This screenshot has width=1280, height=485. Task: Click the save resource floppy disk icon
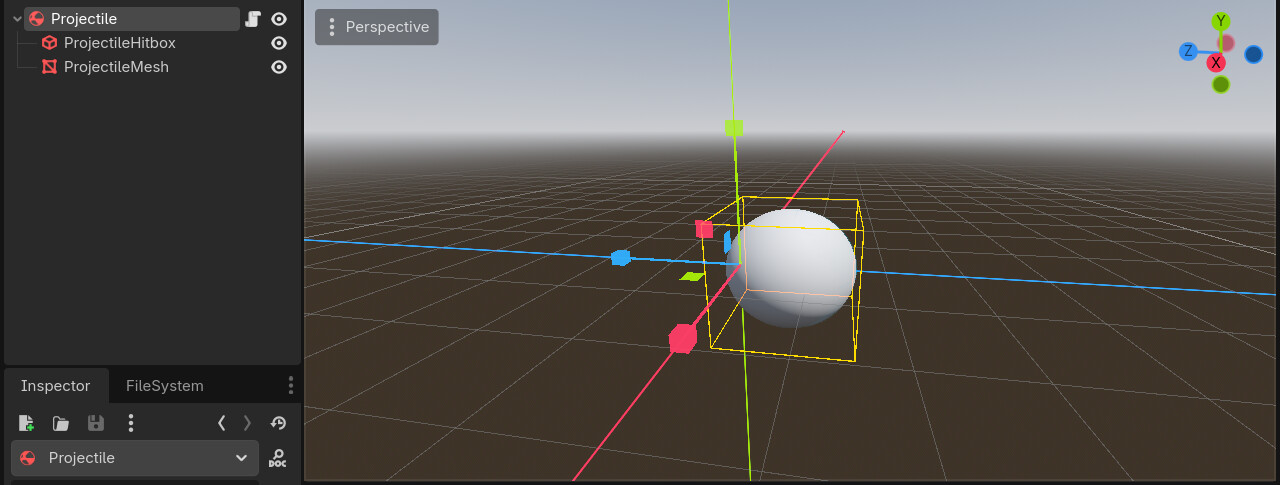click(95, 423)
